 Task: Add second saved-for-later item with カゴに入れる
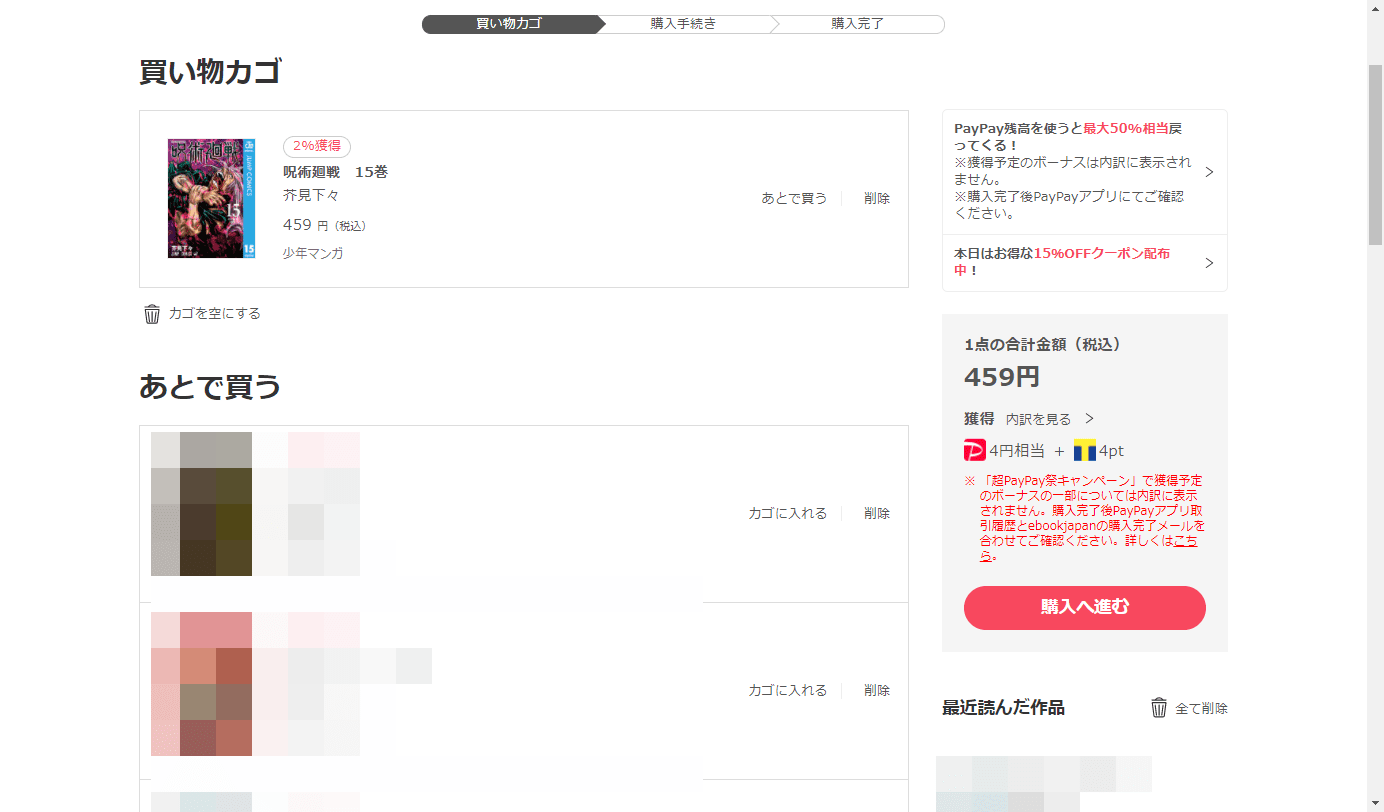click(x=788, y=691)
